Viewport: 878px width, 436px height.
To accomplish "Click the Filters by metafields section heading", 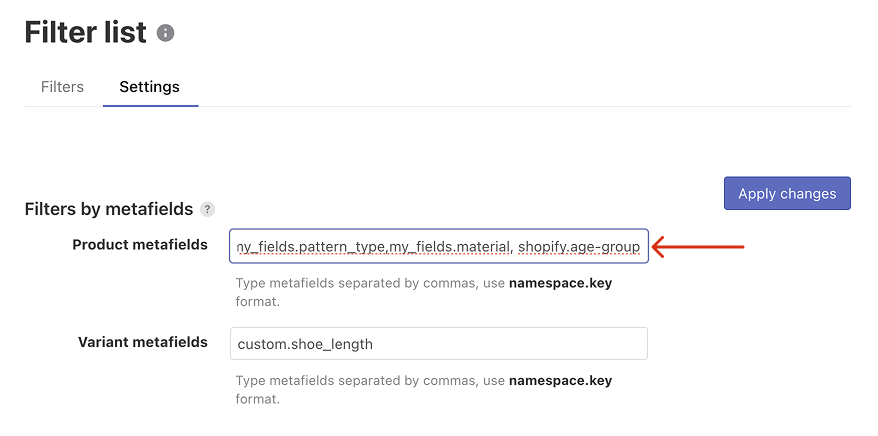I will (x=109, y=209).
